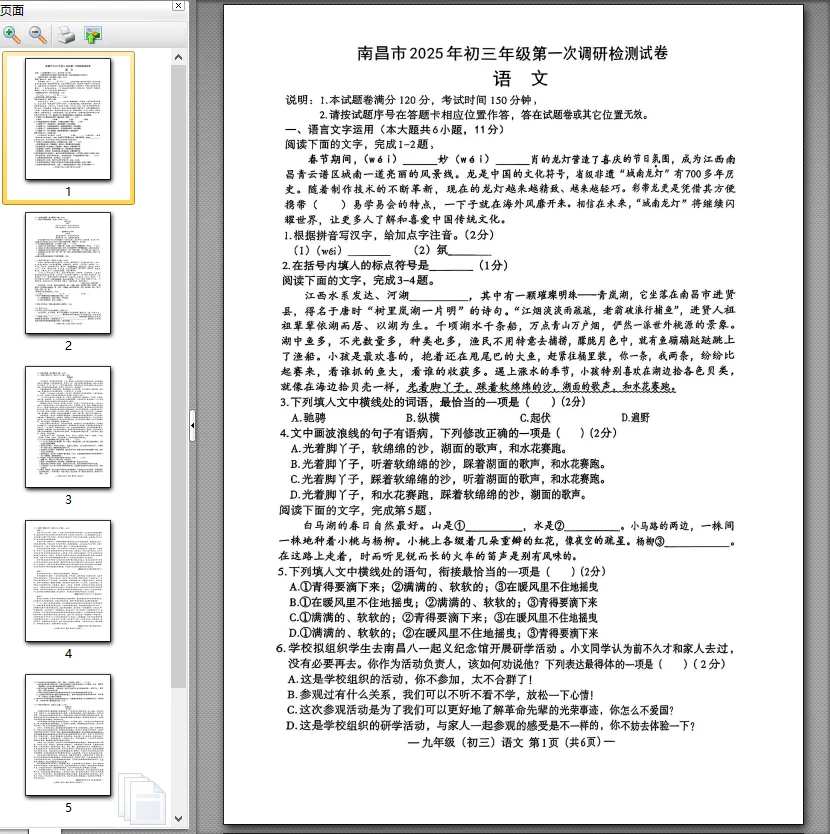The width and height of the screenshot is (830, 834).
Task: Select the page 2 thumbnail
Action: point(67,271)
